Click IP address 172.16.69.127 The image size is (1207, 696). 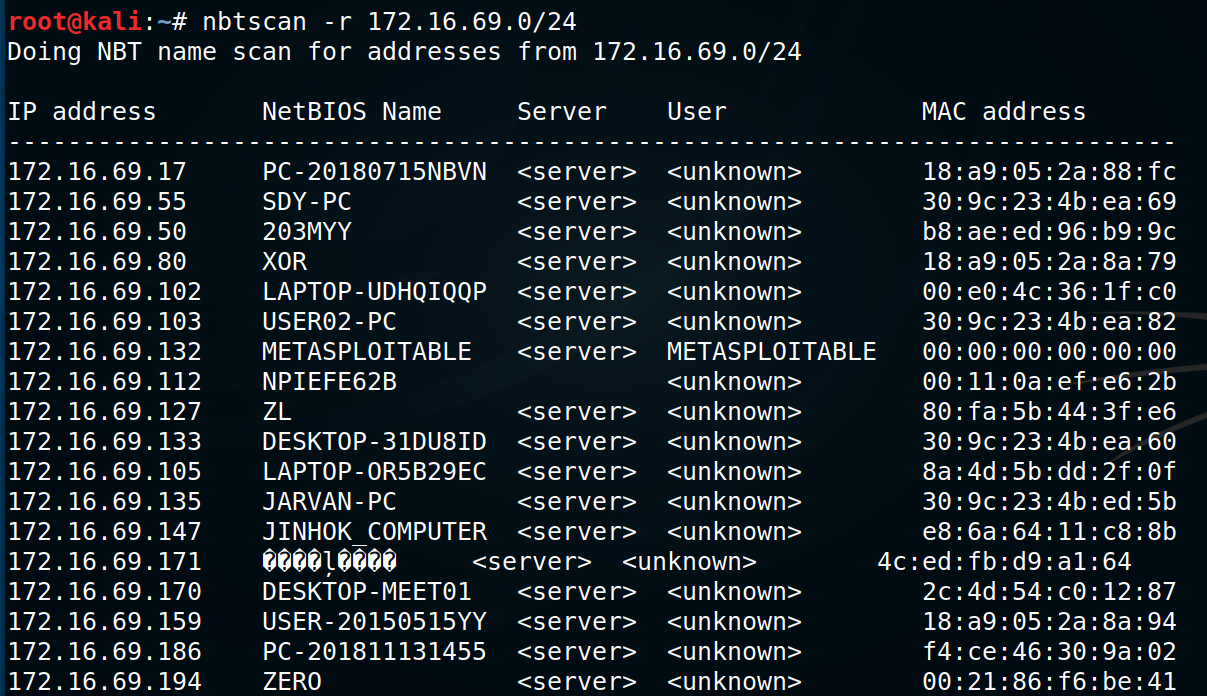click(104, 412)
